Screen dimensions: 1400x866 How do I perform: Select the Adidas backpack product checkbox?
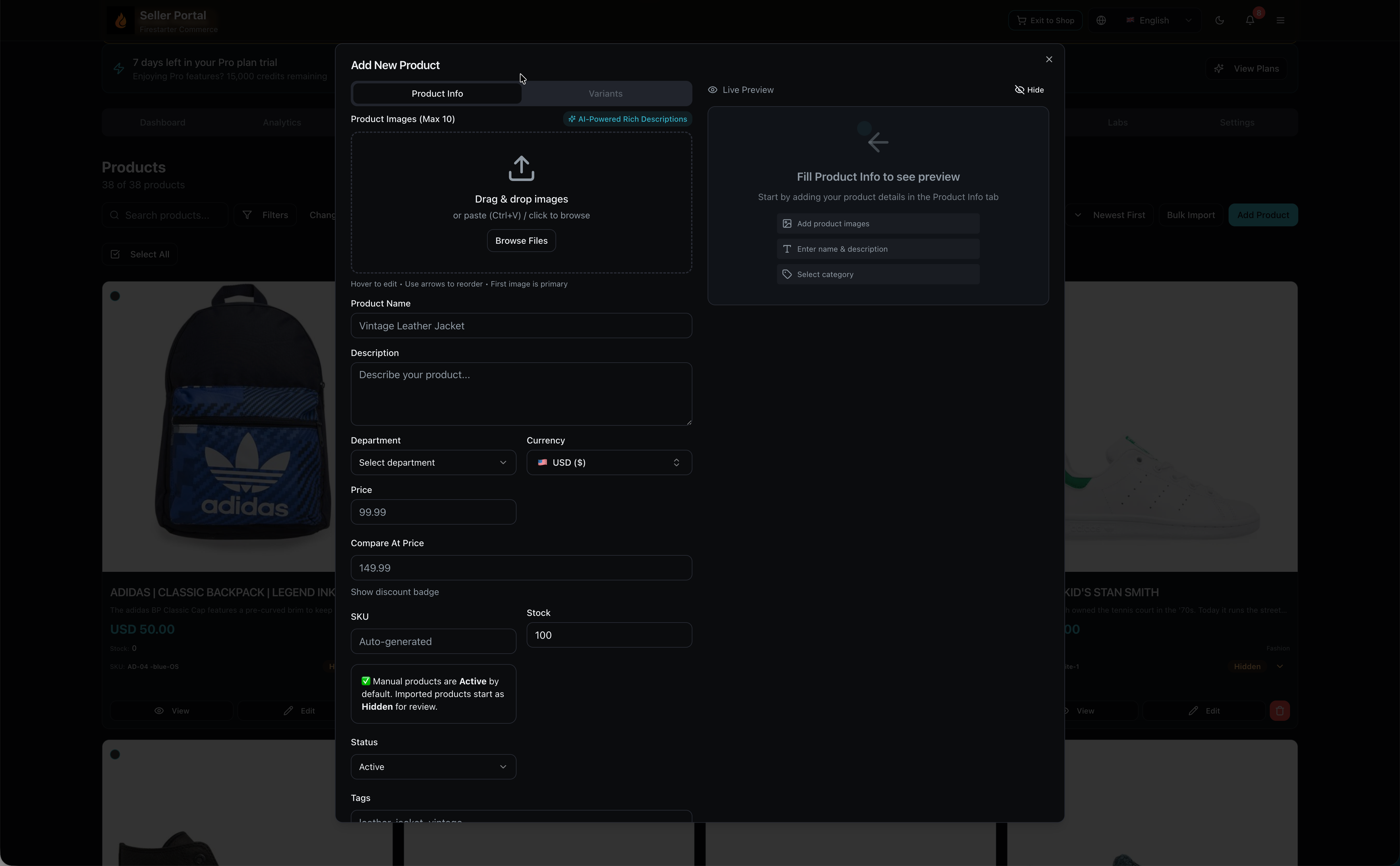pyautogui.click(x=115, y=296)
